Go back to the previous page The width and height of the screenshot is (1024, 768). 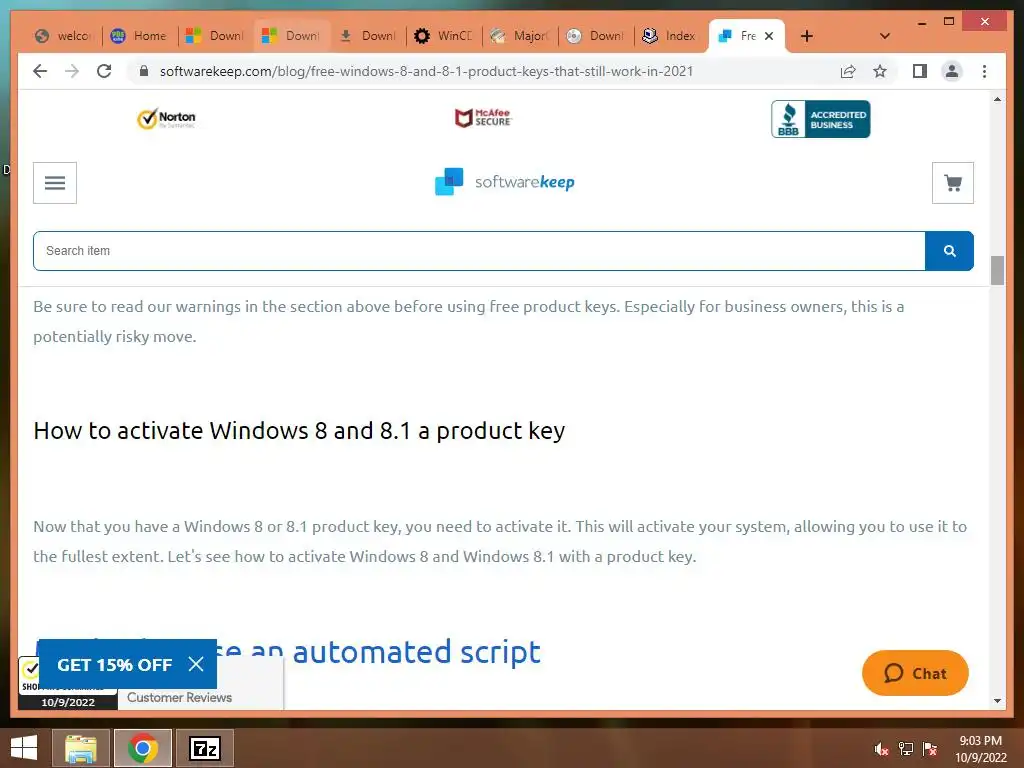tap(40, 71)
